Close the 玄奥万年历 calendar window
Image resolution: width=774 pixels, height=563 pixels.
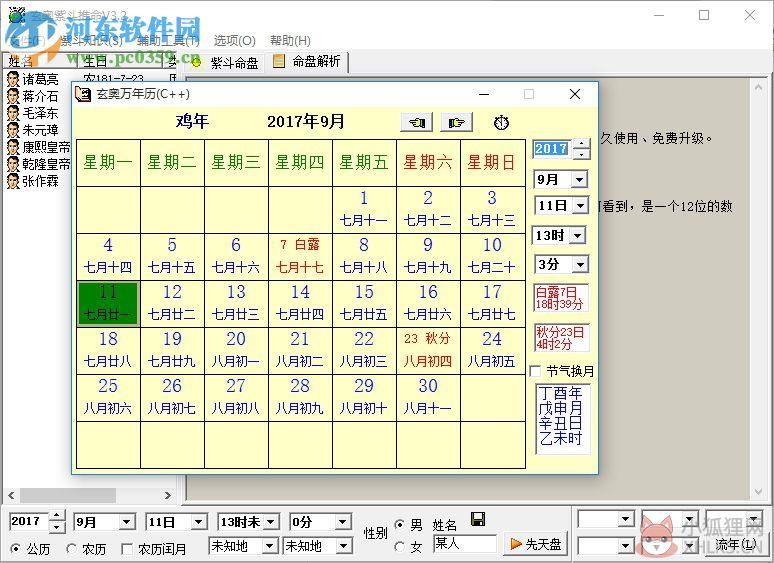pyautogui.click(x=575, y=94)
